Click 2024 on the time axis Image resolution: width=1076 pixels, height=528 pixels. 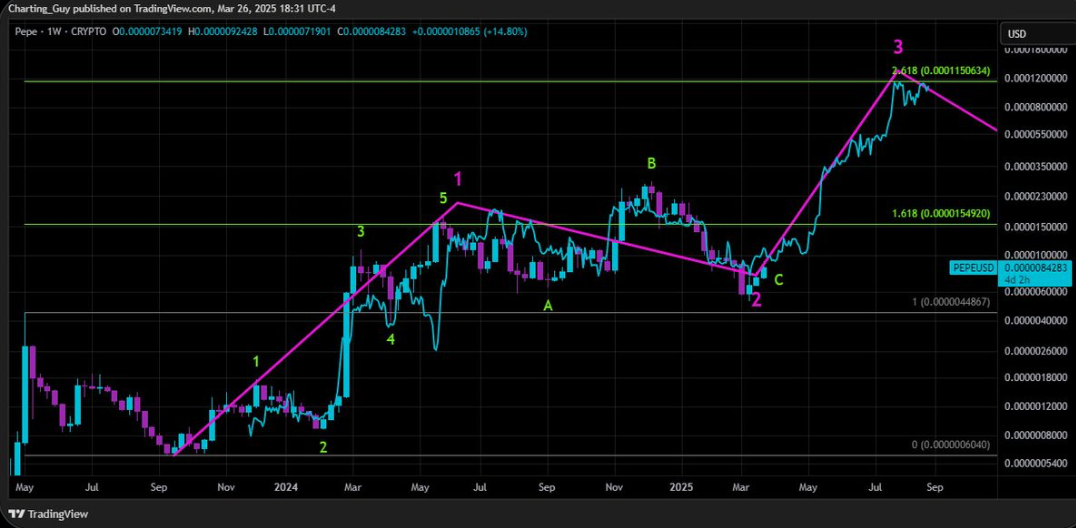285,489
